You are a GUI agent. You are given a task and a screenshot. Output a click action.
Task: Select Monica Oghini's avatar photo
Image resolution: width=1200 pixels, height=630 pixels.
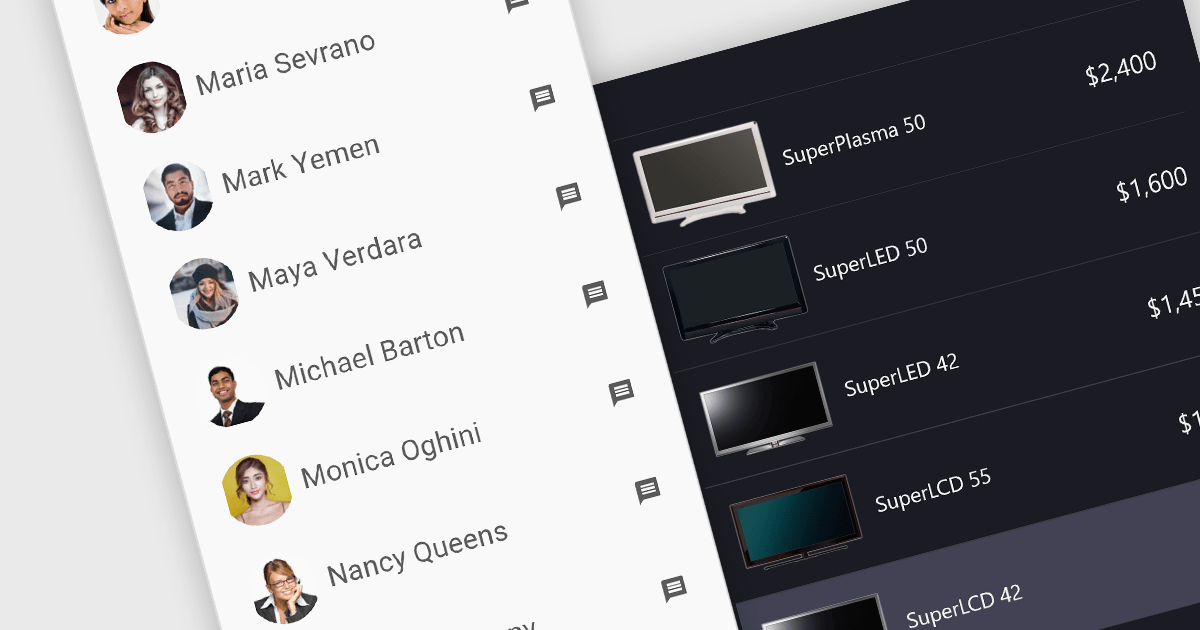(257, 490)
